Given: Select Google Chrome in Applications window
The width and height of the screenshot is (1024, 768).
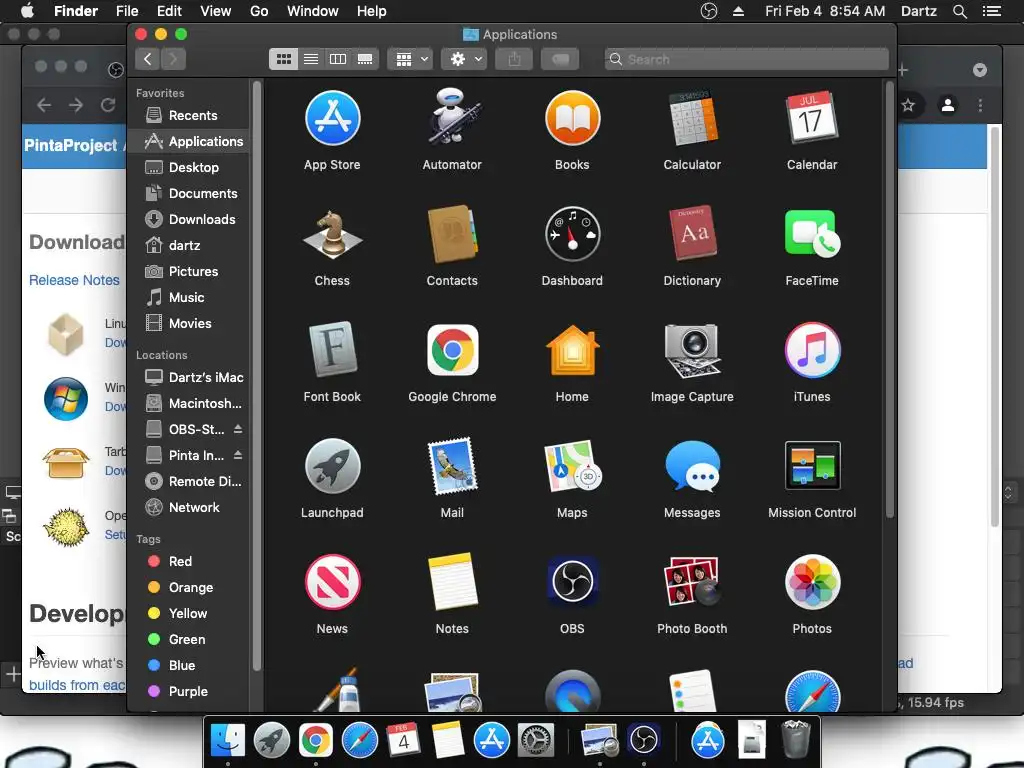Looking at the screenshot, I should coord(452,350).
